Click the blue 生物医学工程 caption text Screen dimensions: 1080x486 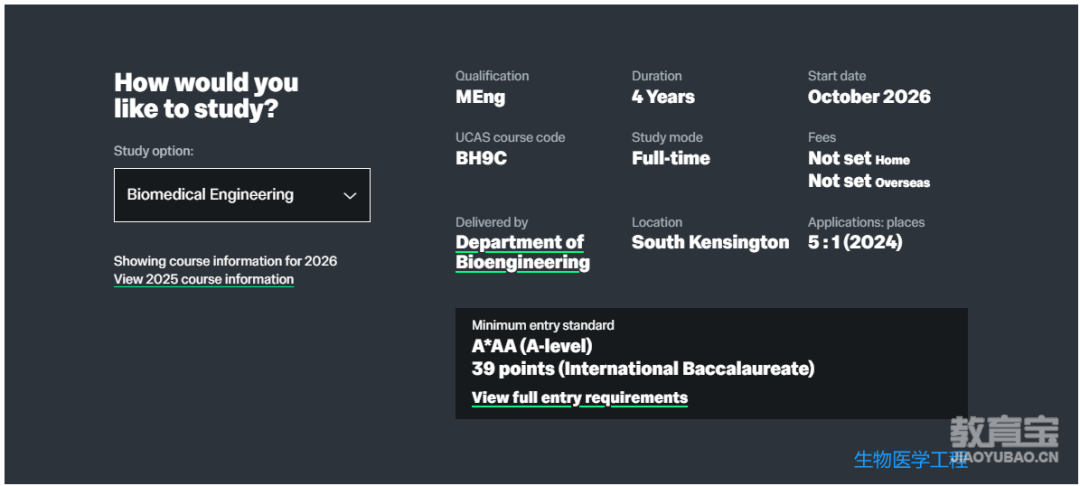tap(911, 460)
